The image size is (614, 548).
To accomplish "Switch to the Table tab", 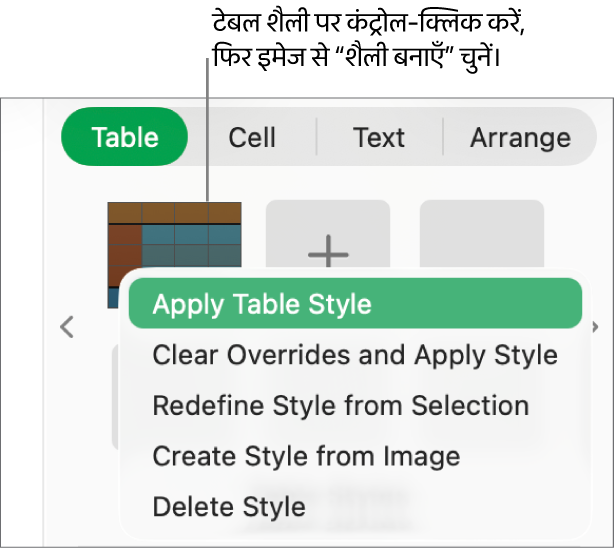I will click(125, 137).
